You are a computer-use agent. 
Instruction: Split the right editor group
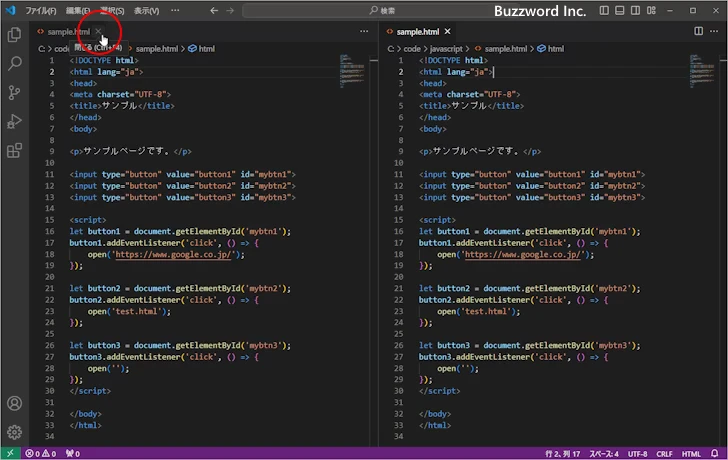click(x=699, y=31)
